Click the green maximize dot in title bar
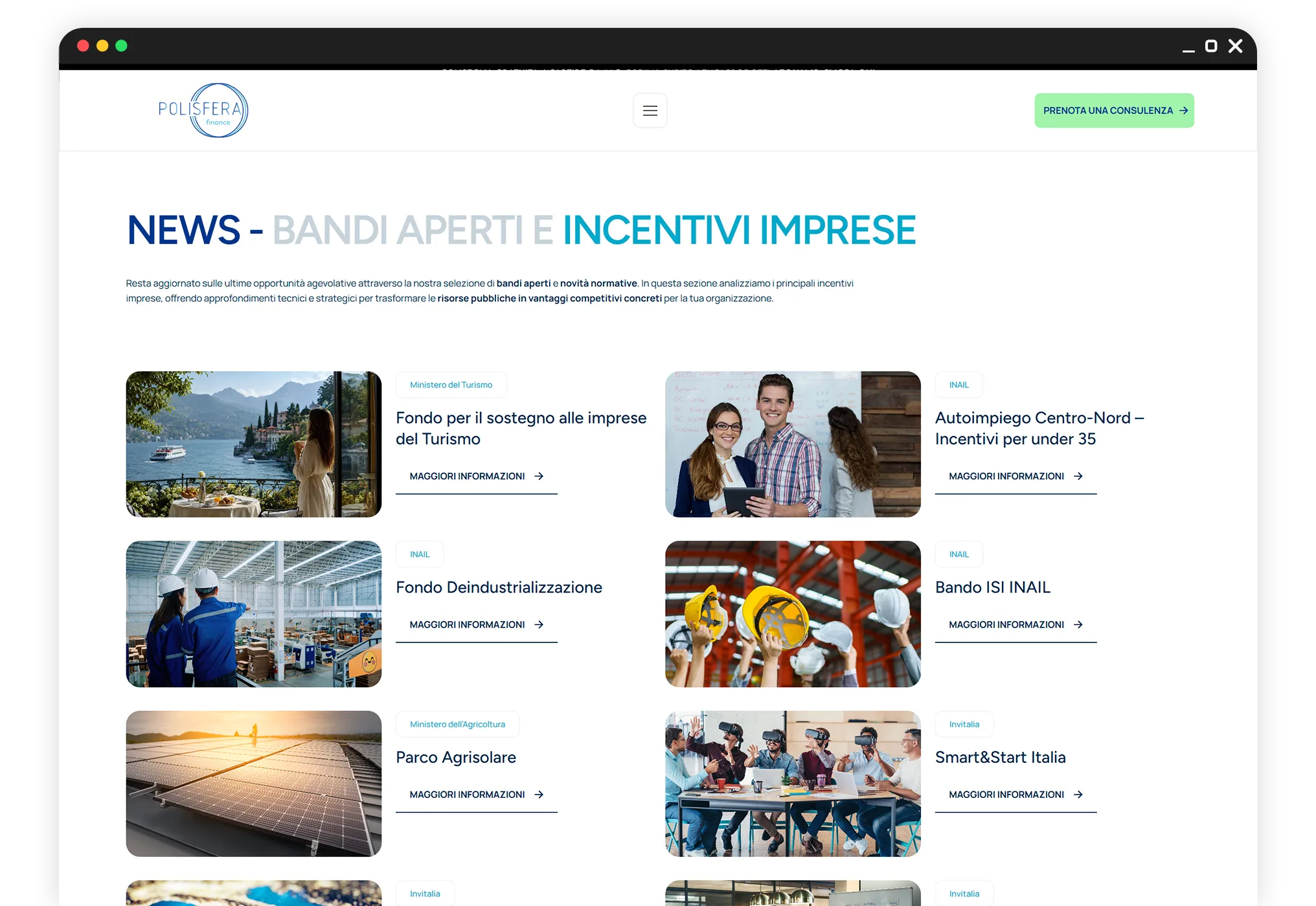 (x=121, y=46)
